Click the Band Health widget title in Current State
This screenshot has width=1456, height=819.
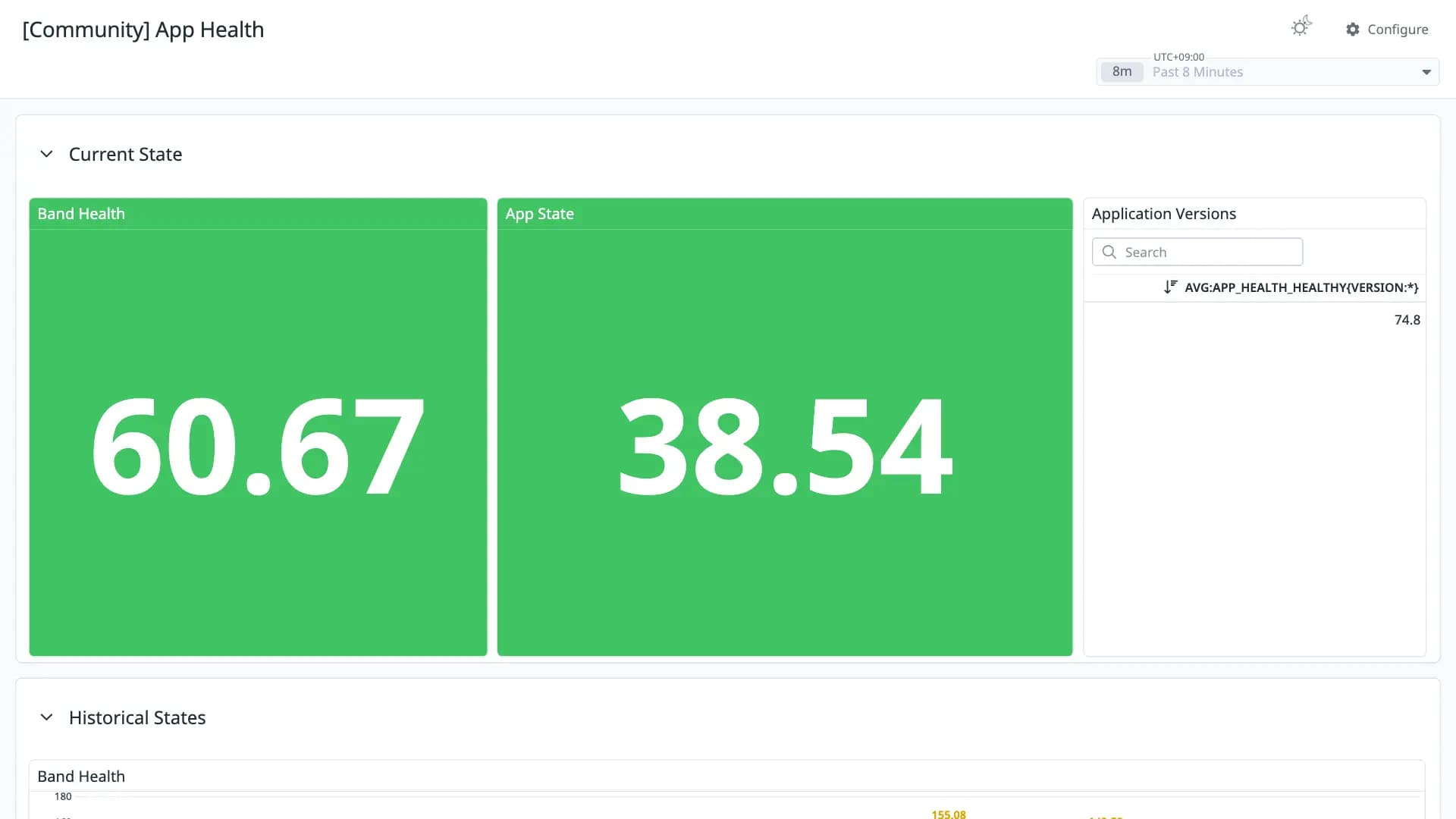81,214
